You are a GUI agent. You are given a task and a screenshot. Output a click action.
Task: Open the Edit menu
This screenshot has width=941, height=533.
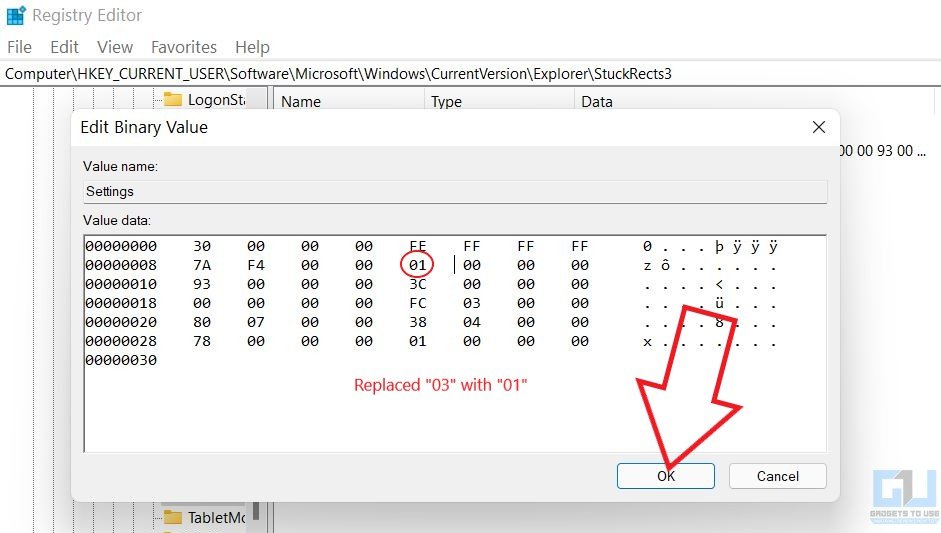coord(64,47)
